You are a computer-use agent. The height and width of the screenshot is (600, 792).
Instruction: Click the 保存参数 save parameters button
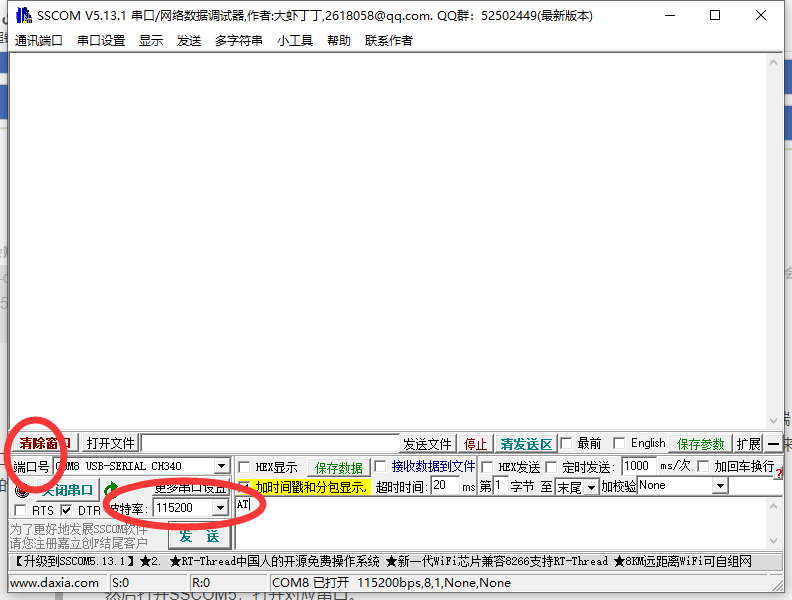pos(700,444)
